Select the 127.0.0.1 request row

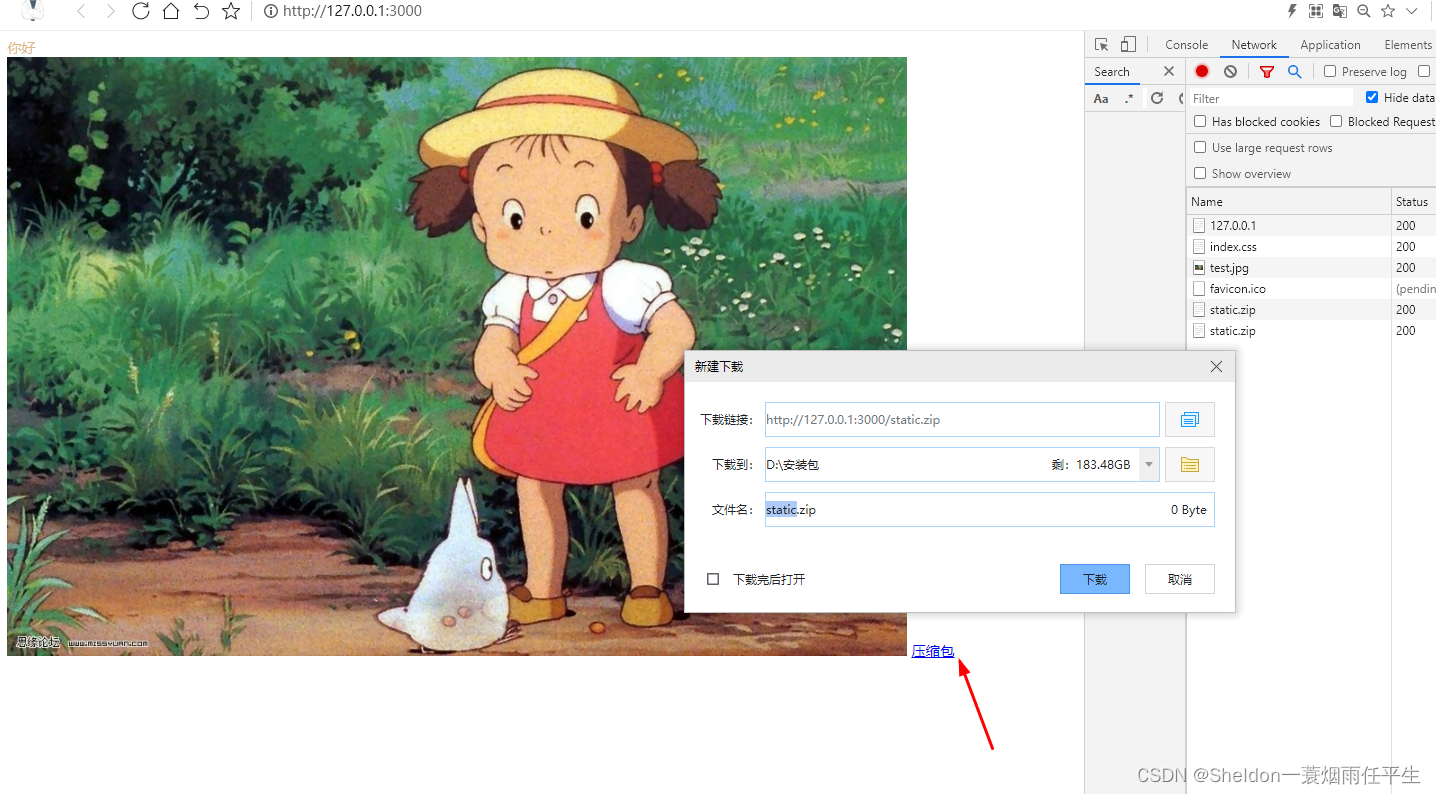click(x=1311, y=225)
